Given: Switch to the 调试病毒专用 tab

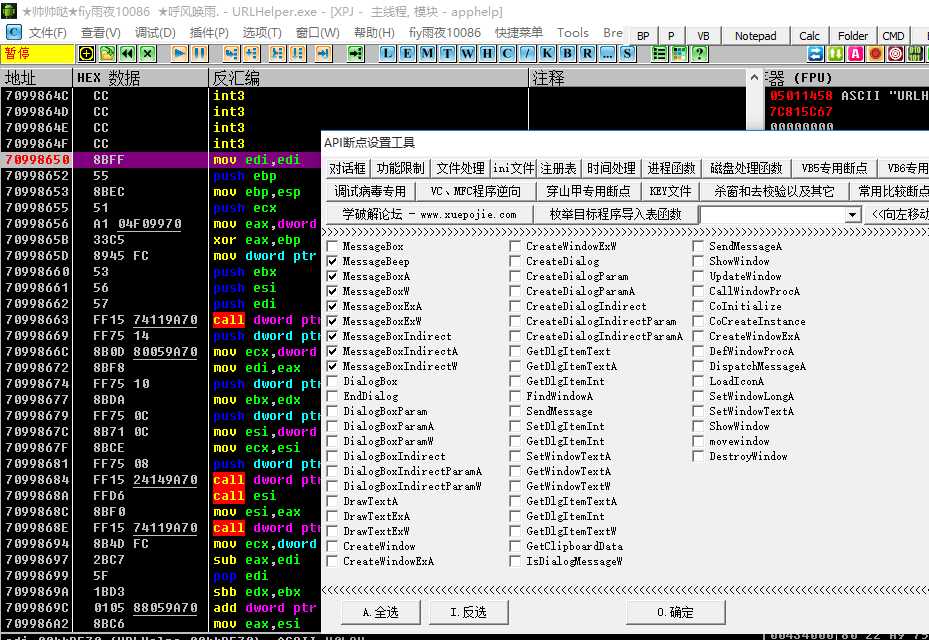Looking at the screenshot, I should pos(370,191).
